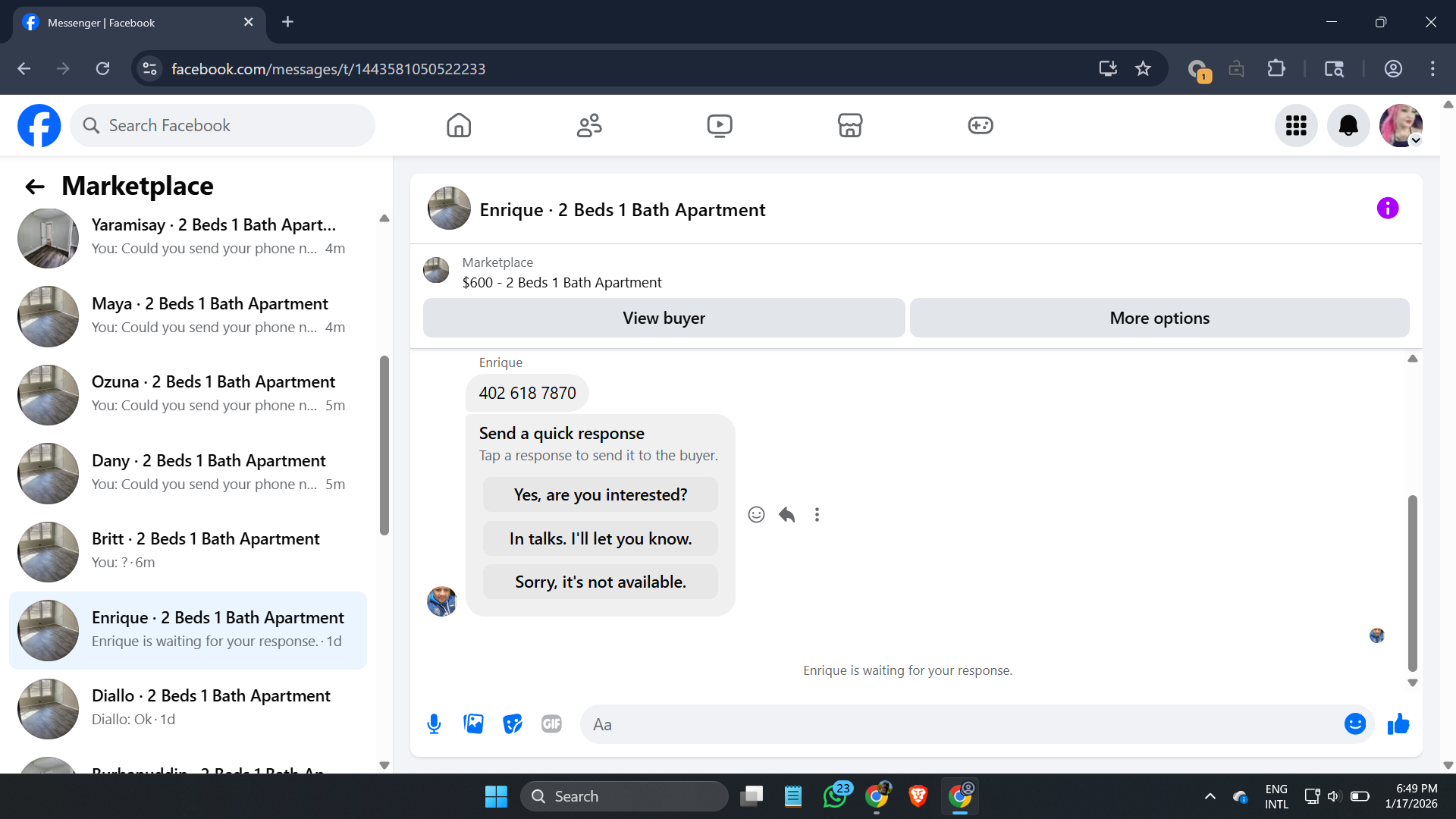The height and width of the screenshot is (819, 1456).
Task: Show hidden system tray icons chevron
Action: click(1210, 796)
